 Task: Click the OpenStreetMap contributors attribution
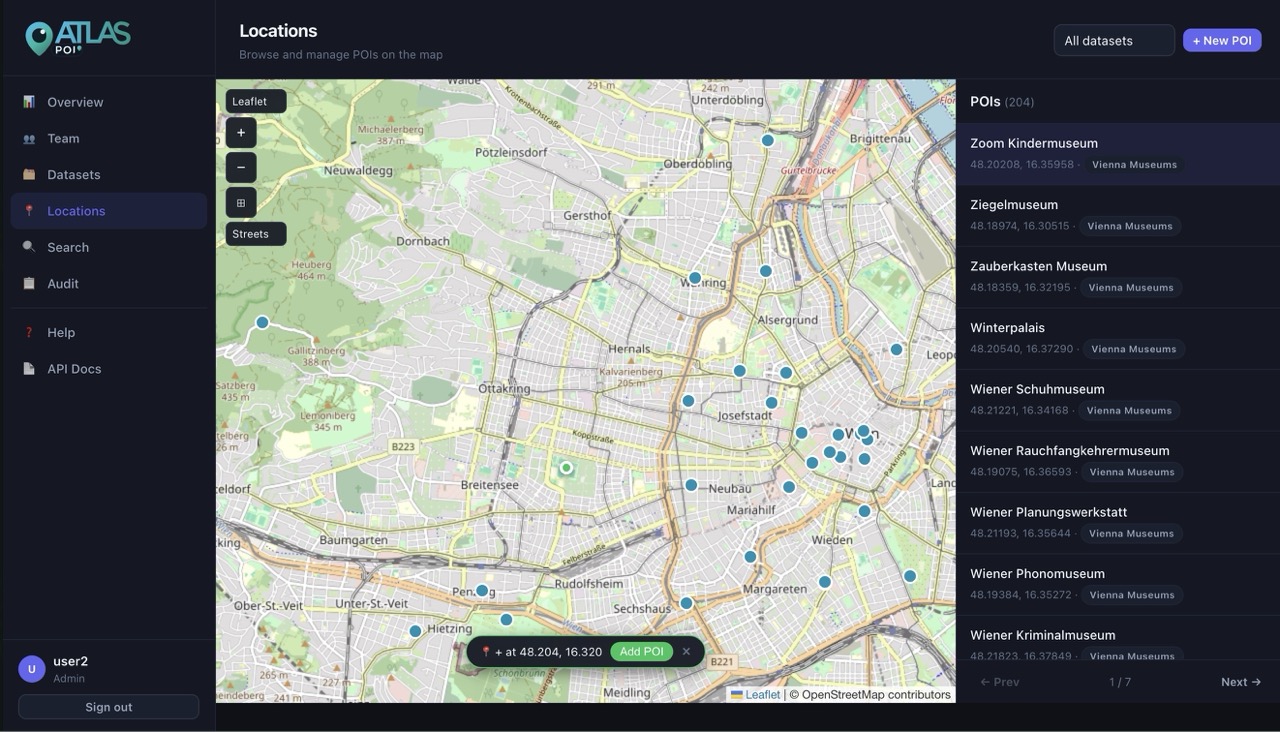870,694
